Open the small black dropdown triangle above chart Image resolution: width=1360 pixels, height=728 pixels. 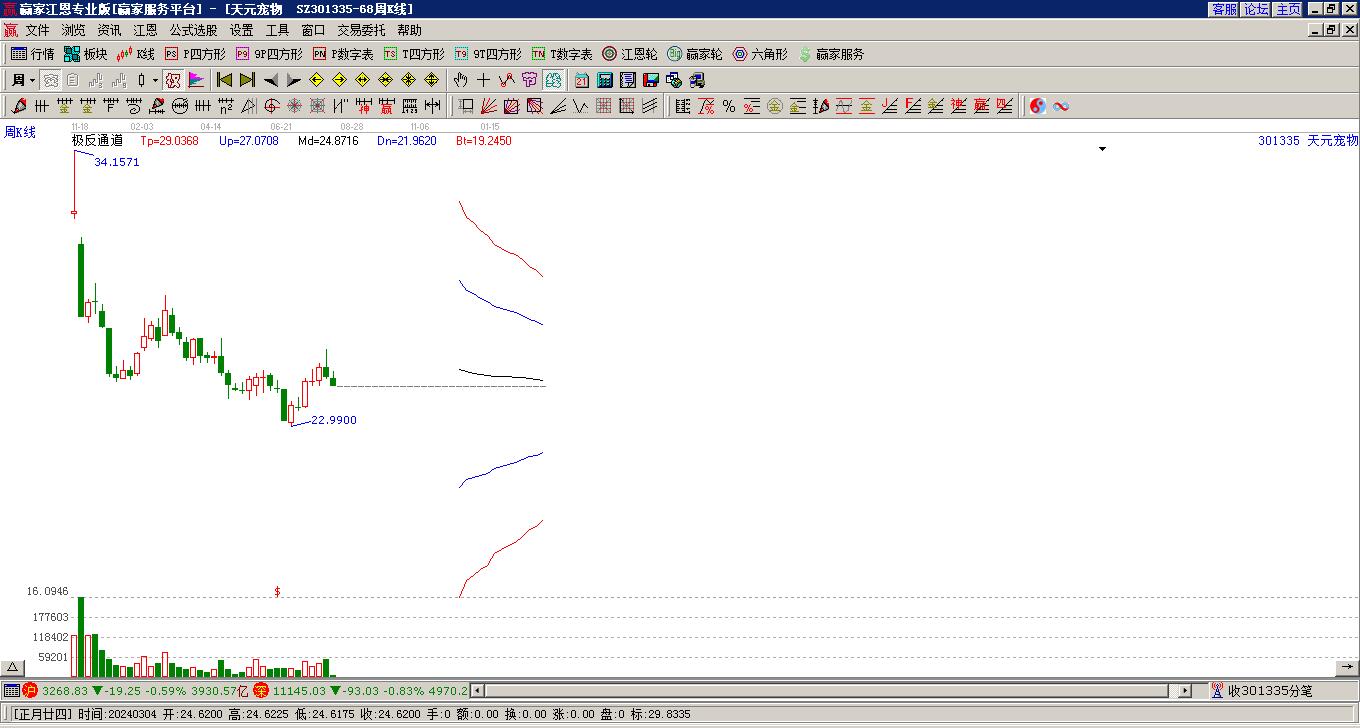click(1102, 149)
